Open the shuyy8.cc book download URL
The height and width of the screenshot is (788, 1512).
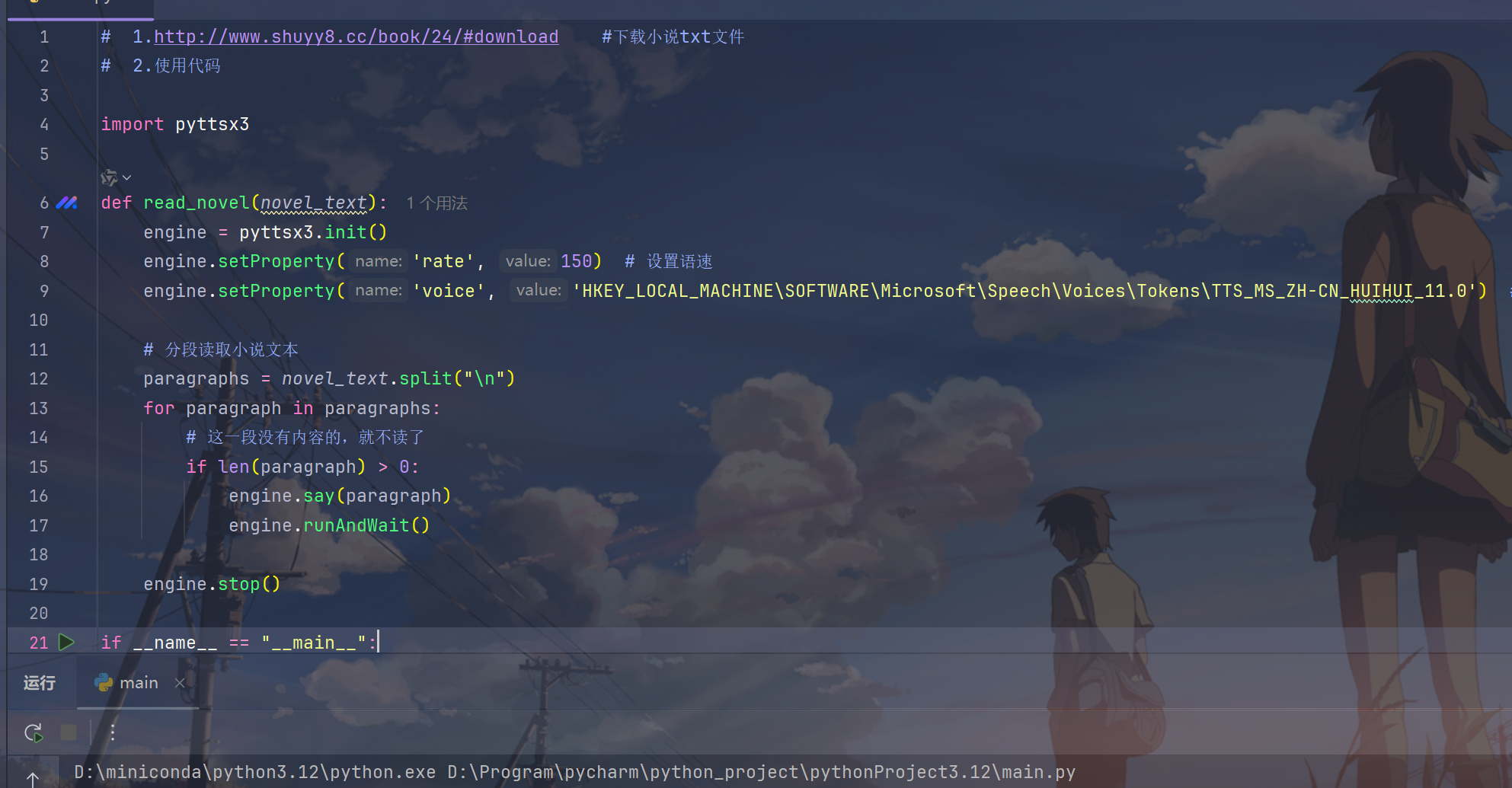click(x=356, y=37)
